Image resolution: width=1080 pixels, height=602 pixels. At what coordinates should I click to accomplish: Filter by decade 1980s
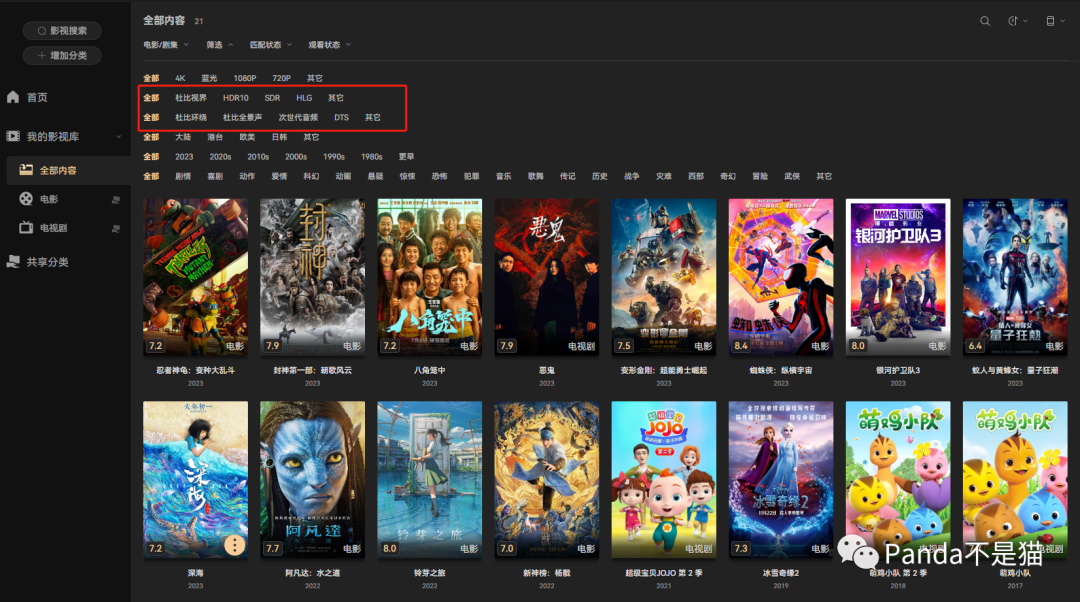pyautogui.click(x=372, y=157)
